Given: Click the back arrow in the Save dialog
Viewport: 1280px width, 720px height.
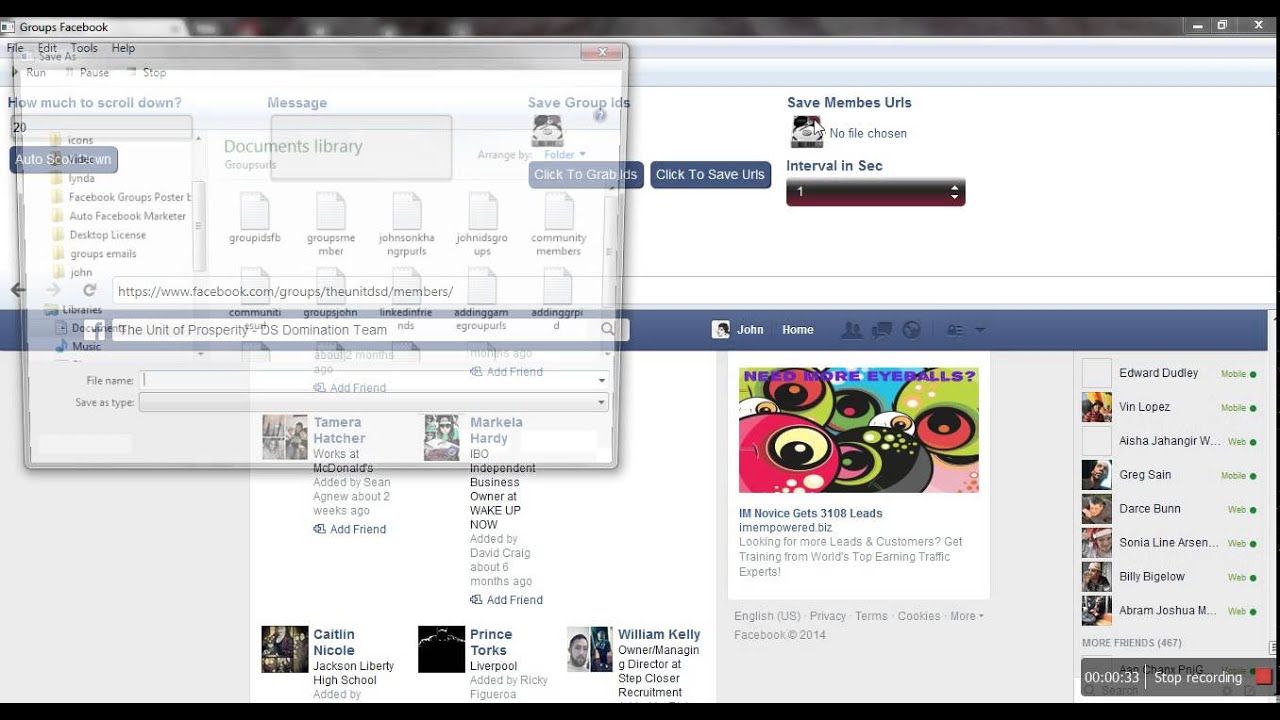Looking at the screenshot, I should pyautogui.click(x=17, y=290).
